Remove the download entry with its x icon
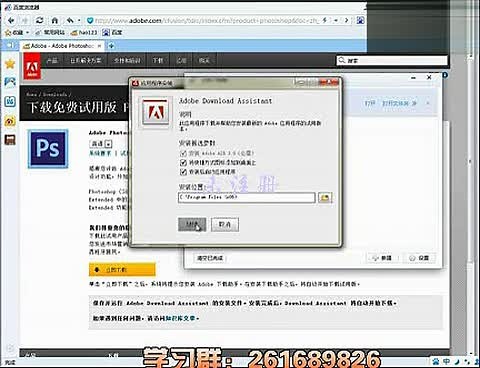Viewport: 480px width, 368px height. coord(428,103)
